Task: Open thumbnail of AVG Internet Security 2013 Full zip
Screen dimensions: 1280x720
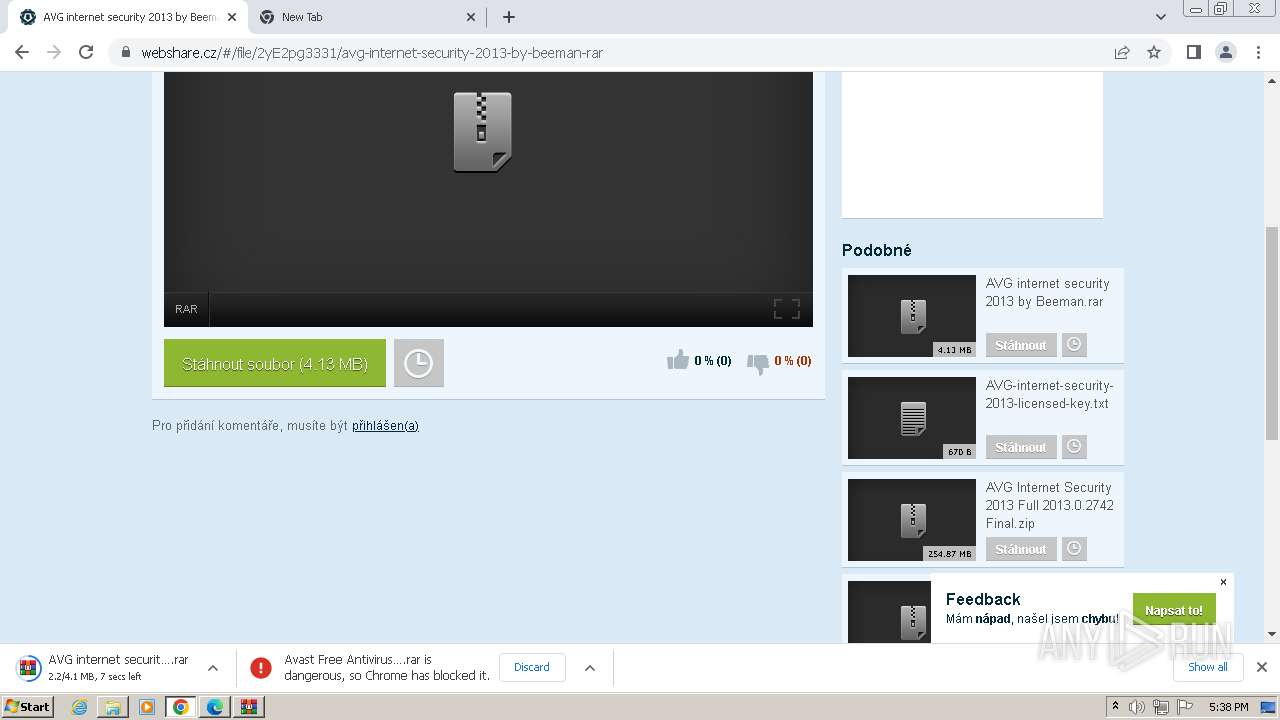Action: pos(912,520)
